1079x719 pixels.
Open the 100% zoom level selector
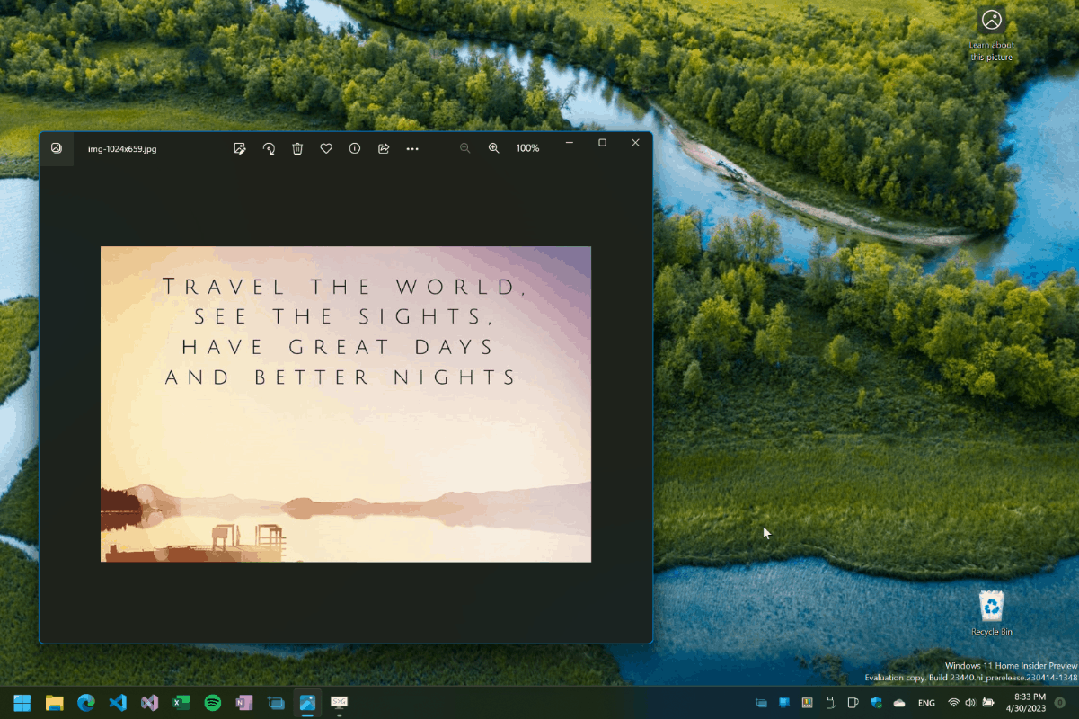[527, 148]
